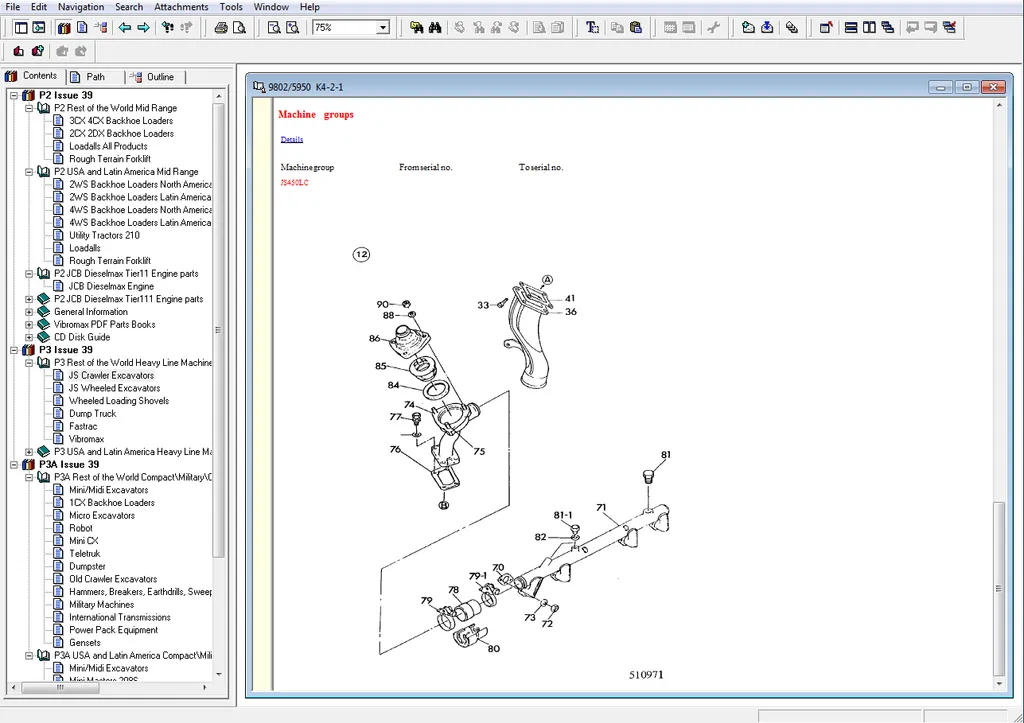Image resolution: width=1024 pixels, height=723 pixels.
Task: Toggle the second pane view icon
Action: pos(39,27)
